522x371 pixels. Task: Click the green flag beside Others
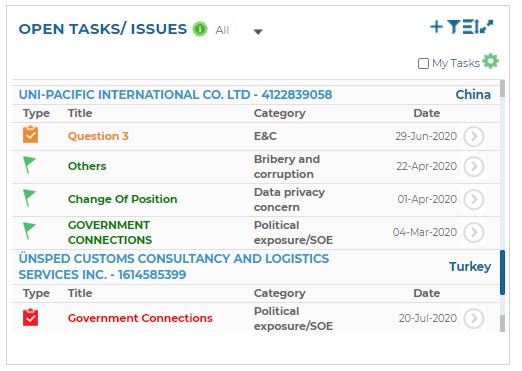pyautogui.click(x=29, y=165)
